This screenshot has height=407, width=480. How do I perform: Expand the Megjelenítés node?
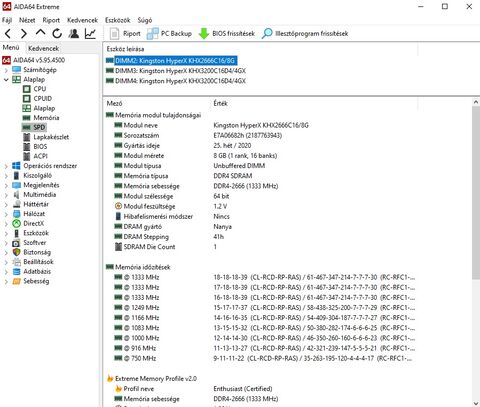6,185
